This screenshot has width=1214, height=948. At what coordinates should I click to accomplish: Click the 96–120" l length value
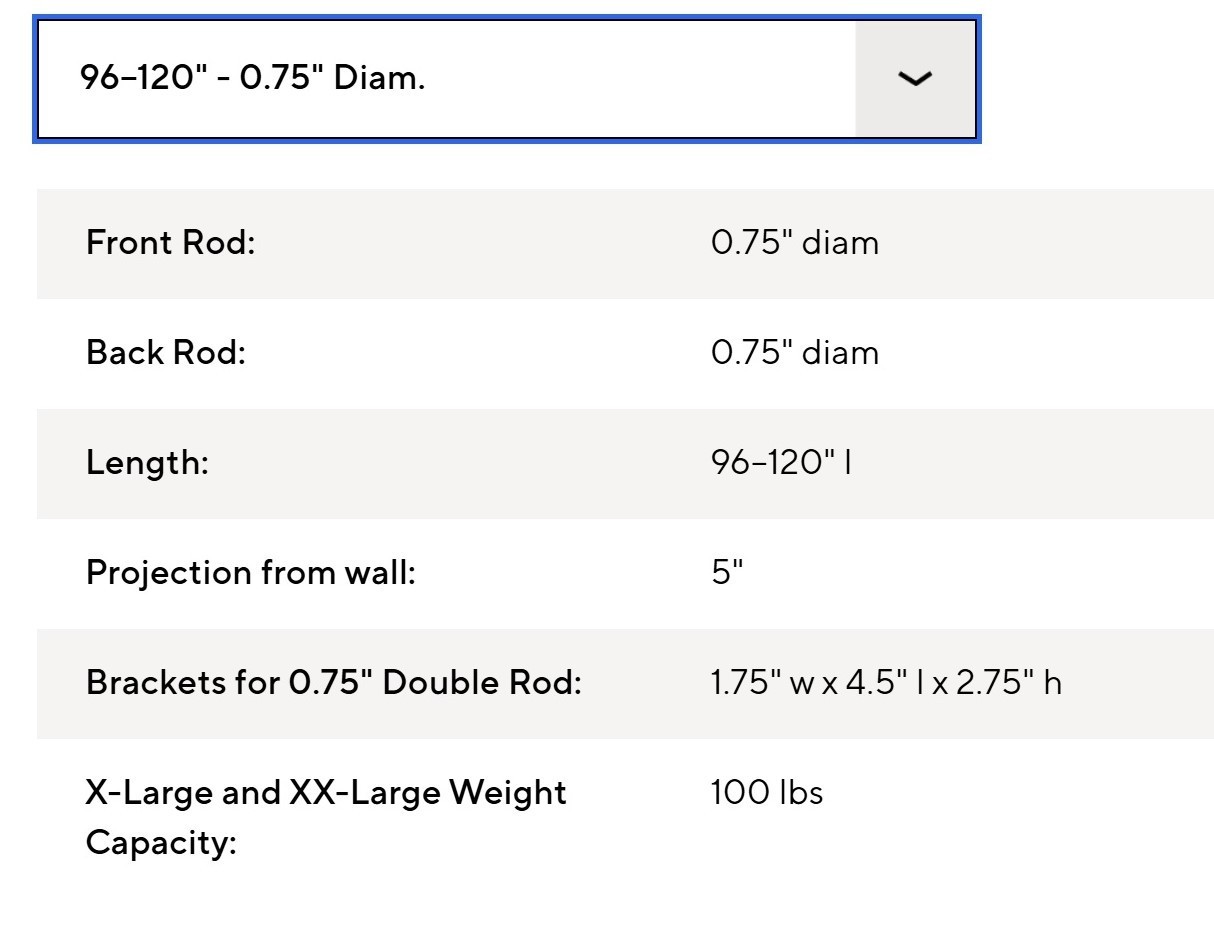click(x=782, y=463)
